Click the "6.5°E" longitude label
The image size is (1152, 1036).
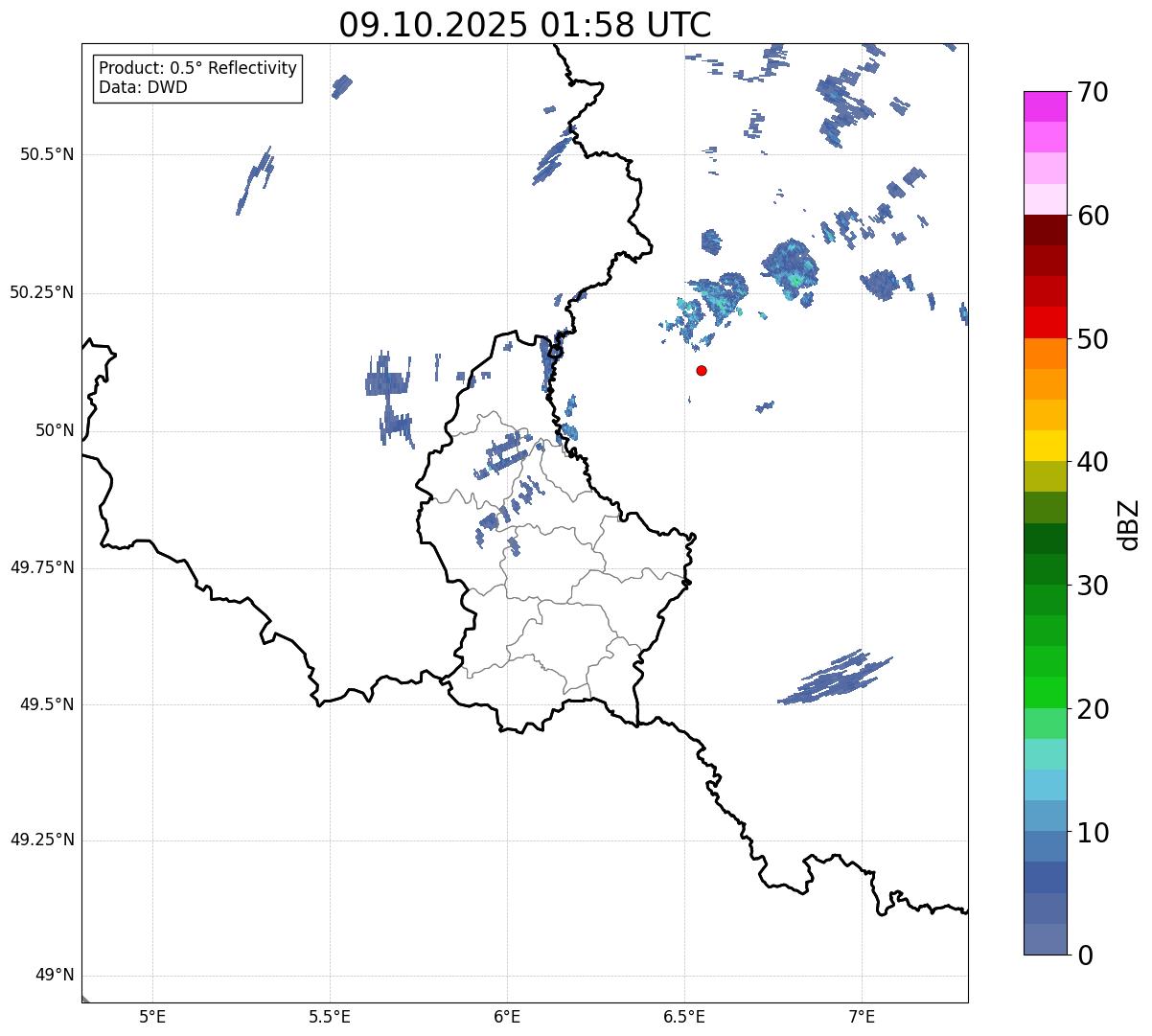click(x=684, y=1017)
